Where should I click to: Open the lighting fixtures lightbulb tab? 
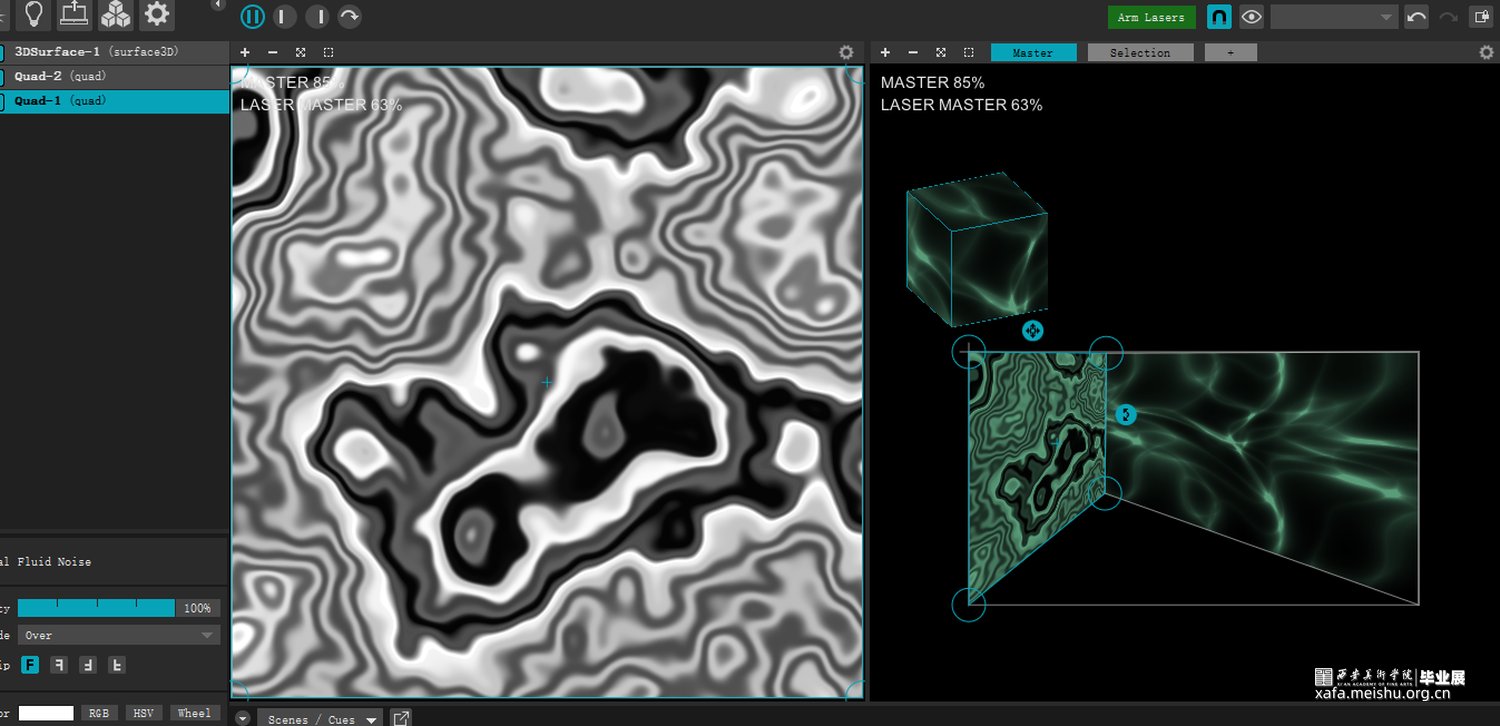click(x=34, y=14)
